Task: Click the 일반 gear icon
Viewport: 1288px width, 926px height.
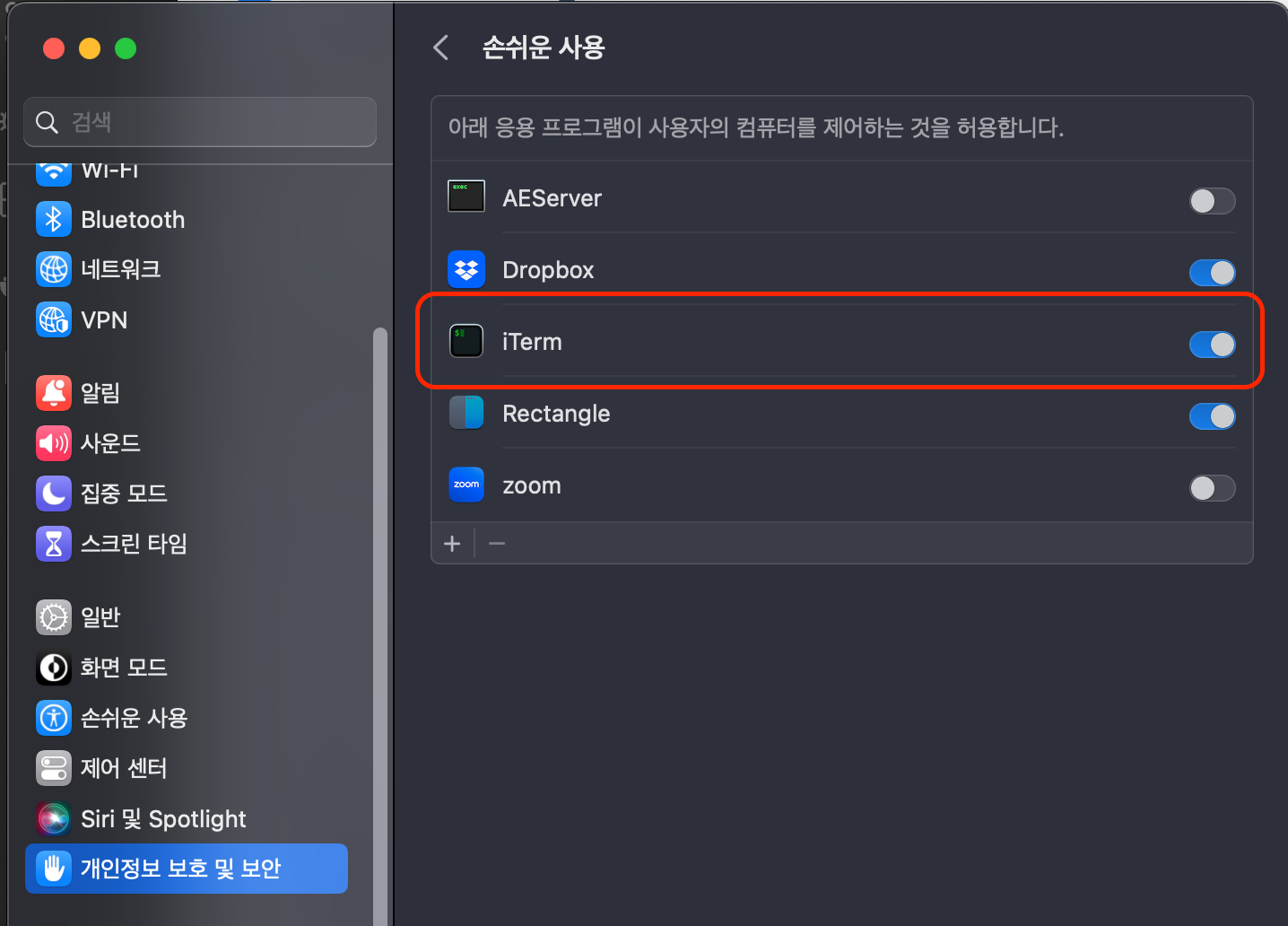Action: [x=54, y=617]
